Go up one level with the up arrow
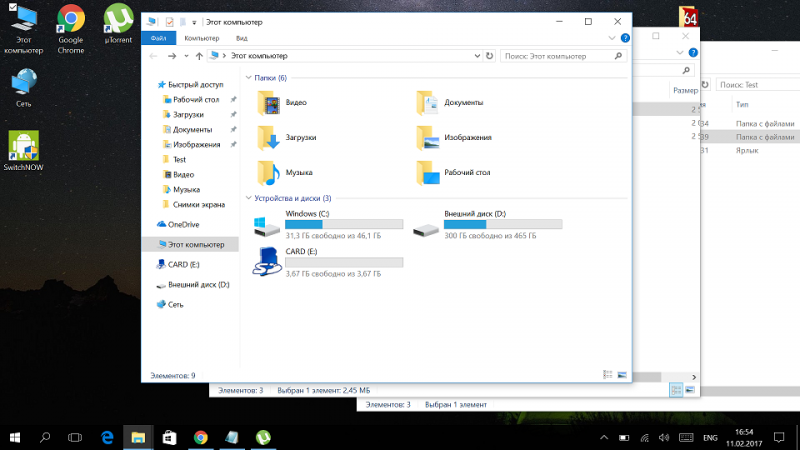 pos(199,56)
